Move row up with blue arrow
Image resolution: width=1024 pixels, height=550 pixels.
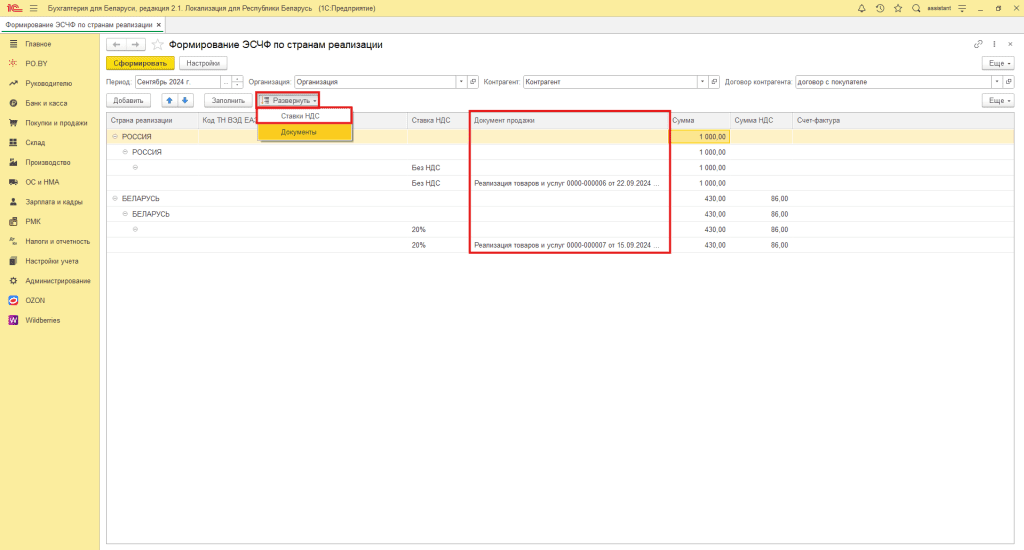coord(169,101)
